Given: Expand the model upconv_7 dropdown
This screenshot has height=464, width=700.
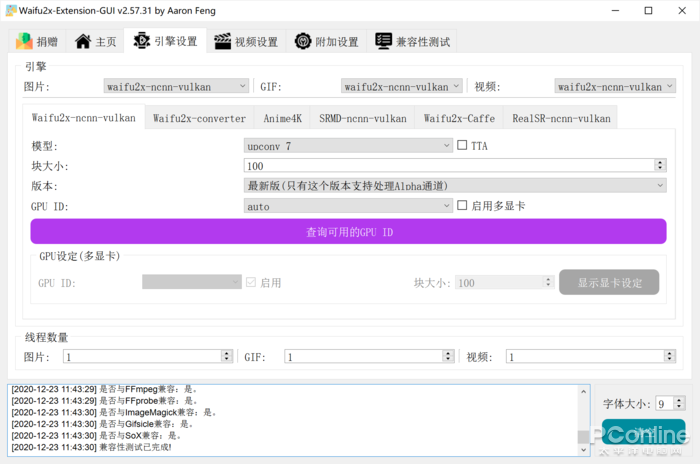Looking at the screenshot, I should pos(348,146).
